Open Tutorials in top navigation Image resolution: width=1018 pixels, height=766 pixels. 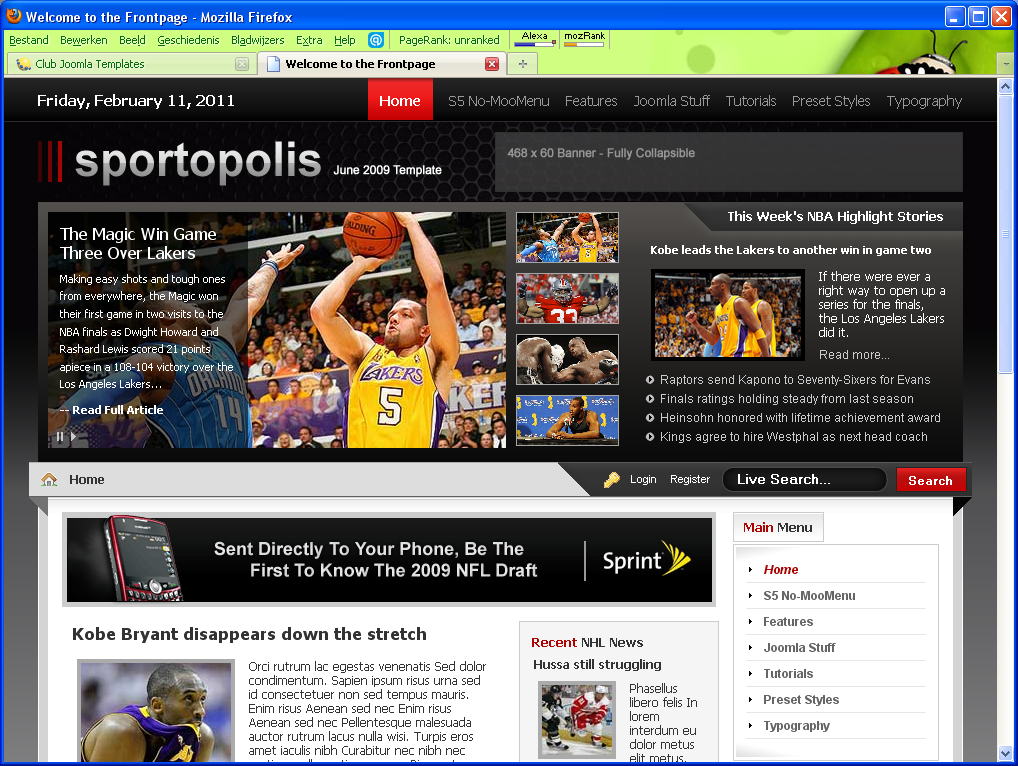click(x=751, y=101)
